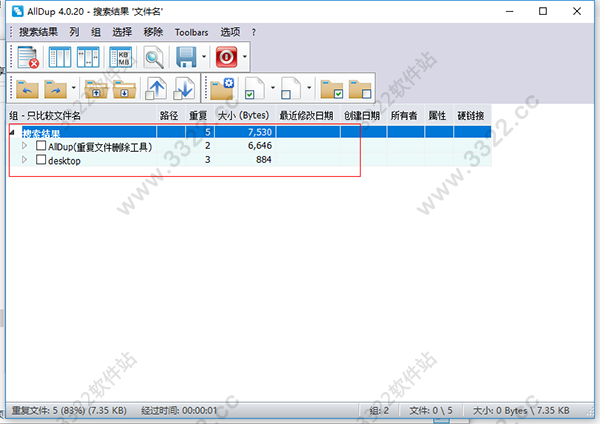Open the 移除 menu

153,32
